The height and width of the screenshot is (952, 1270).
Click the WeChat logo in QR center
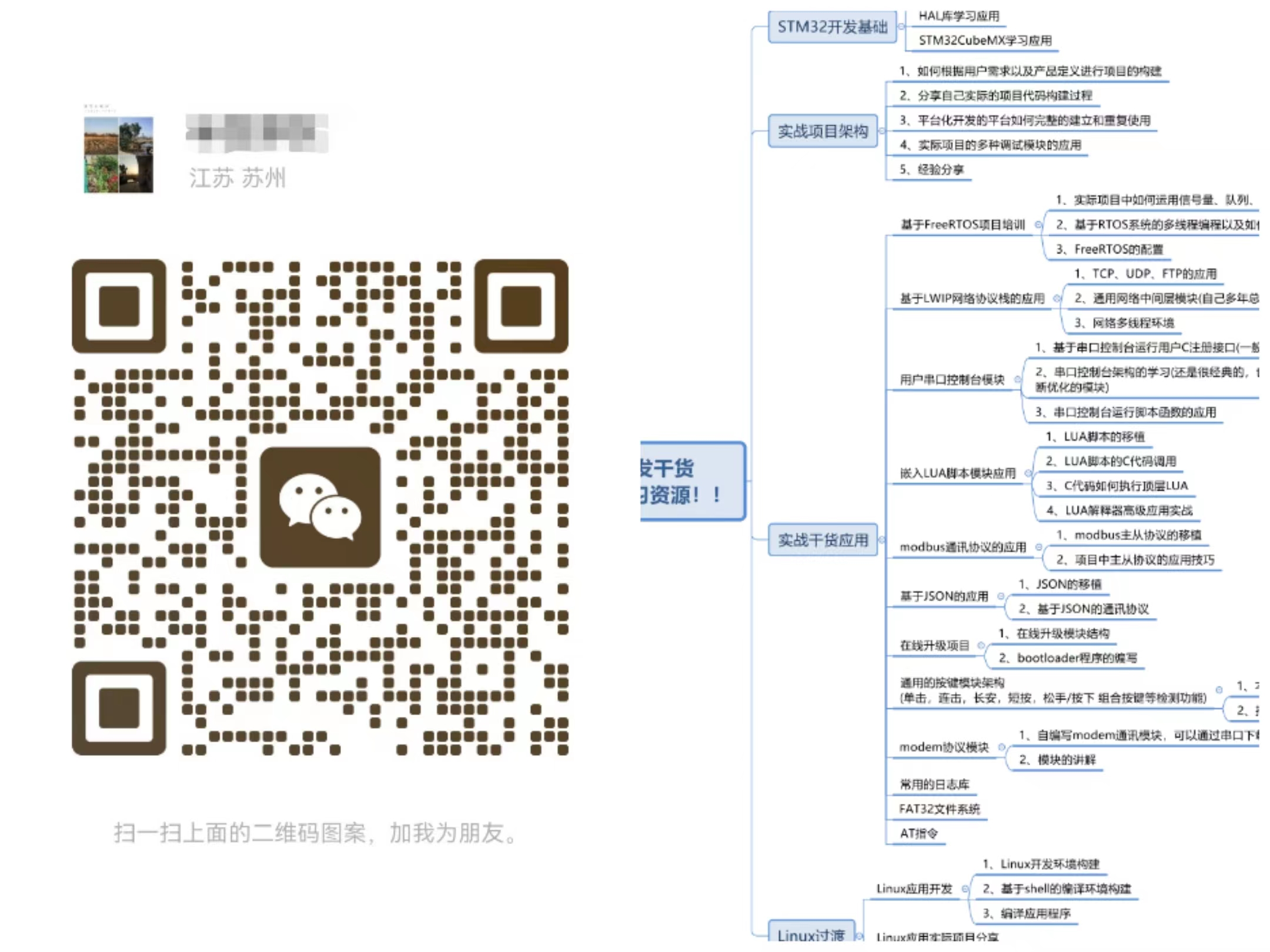(x=320, y=507)
